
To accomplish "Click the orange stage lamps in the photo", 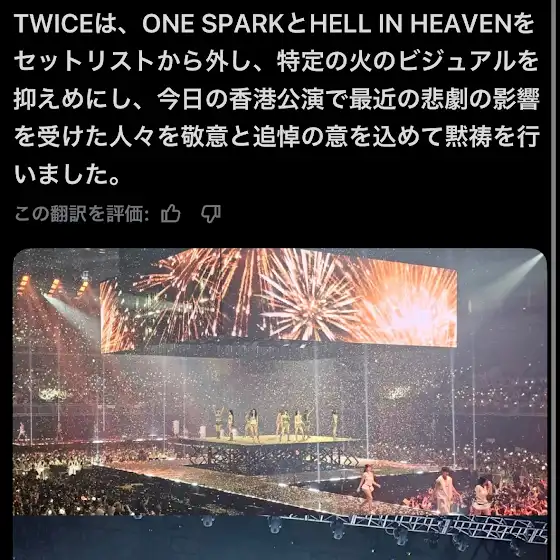I will [54, 285].
